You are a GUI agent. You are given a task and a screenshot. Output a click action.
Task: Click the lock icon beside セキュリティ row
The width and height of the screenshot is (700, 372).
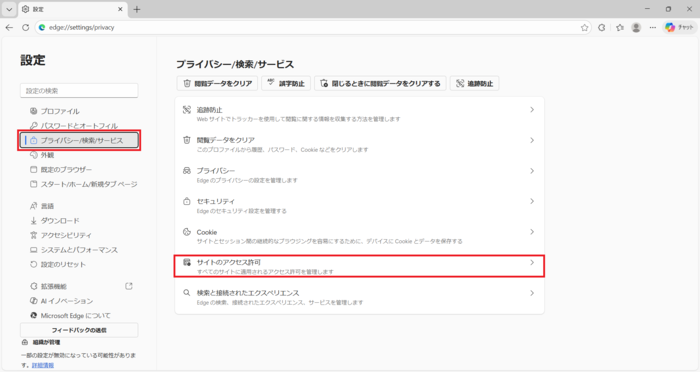pos(187,201)
